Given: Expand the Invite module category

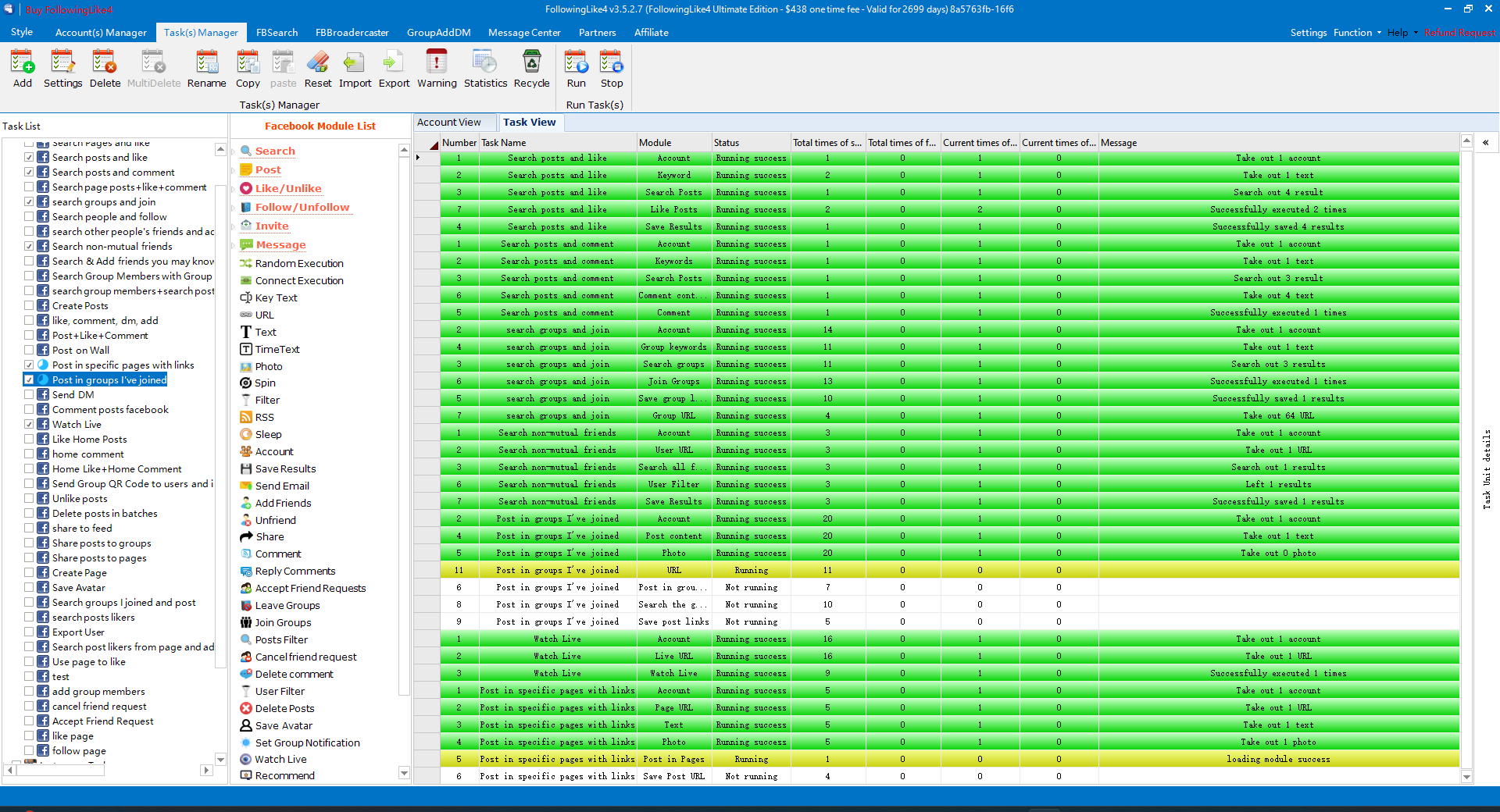Looking at the screenshot, I should pos(234,226).
